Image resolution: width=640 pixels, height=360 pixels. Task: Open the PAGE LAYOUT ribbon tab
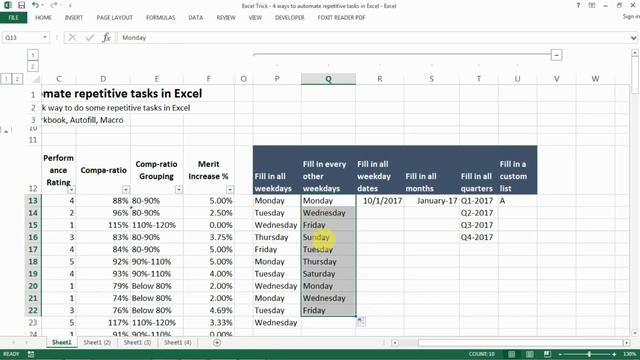(115, 18)
